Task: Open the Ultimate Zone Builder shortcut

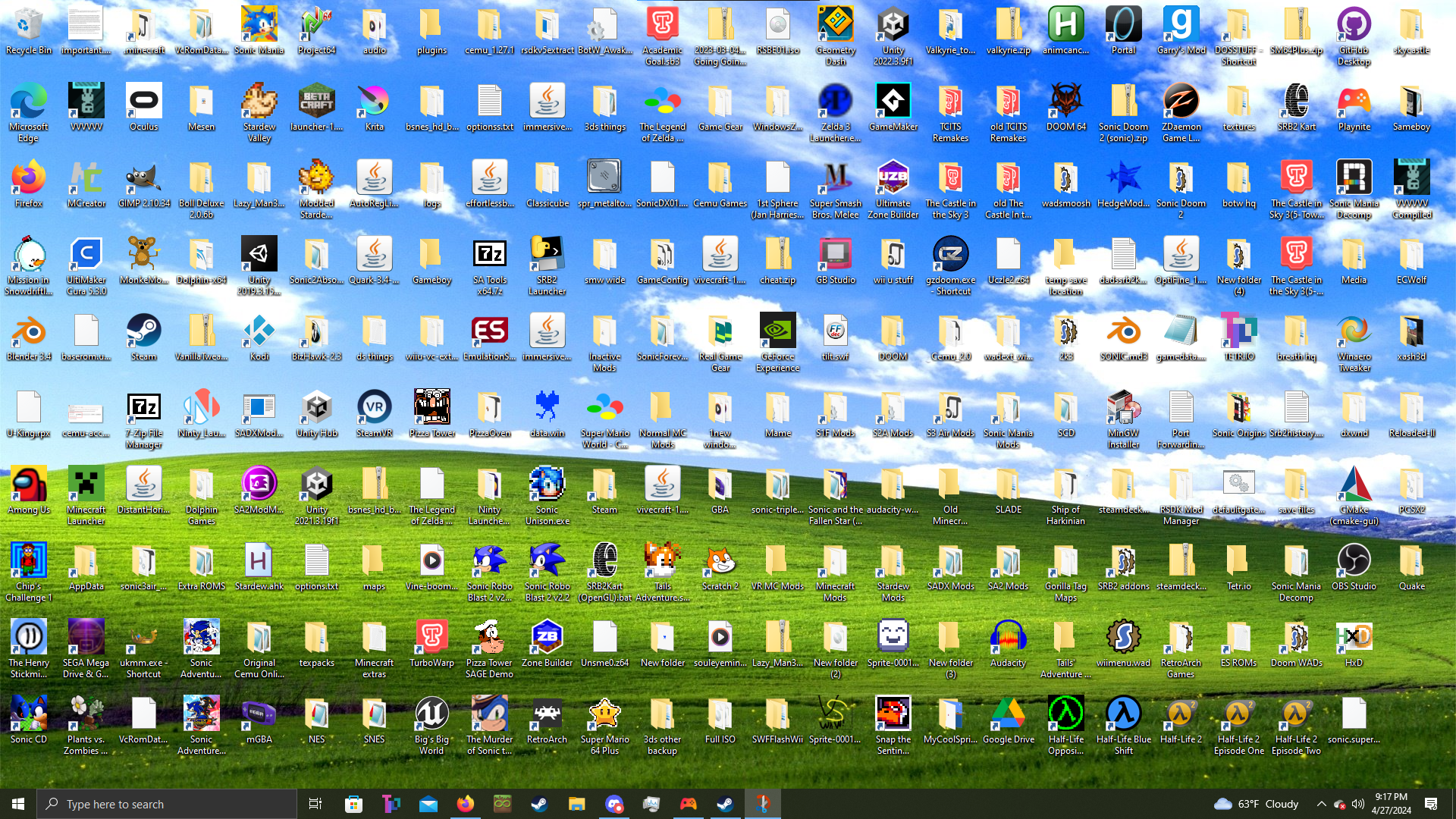Action: 893,190
